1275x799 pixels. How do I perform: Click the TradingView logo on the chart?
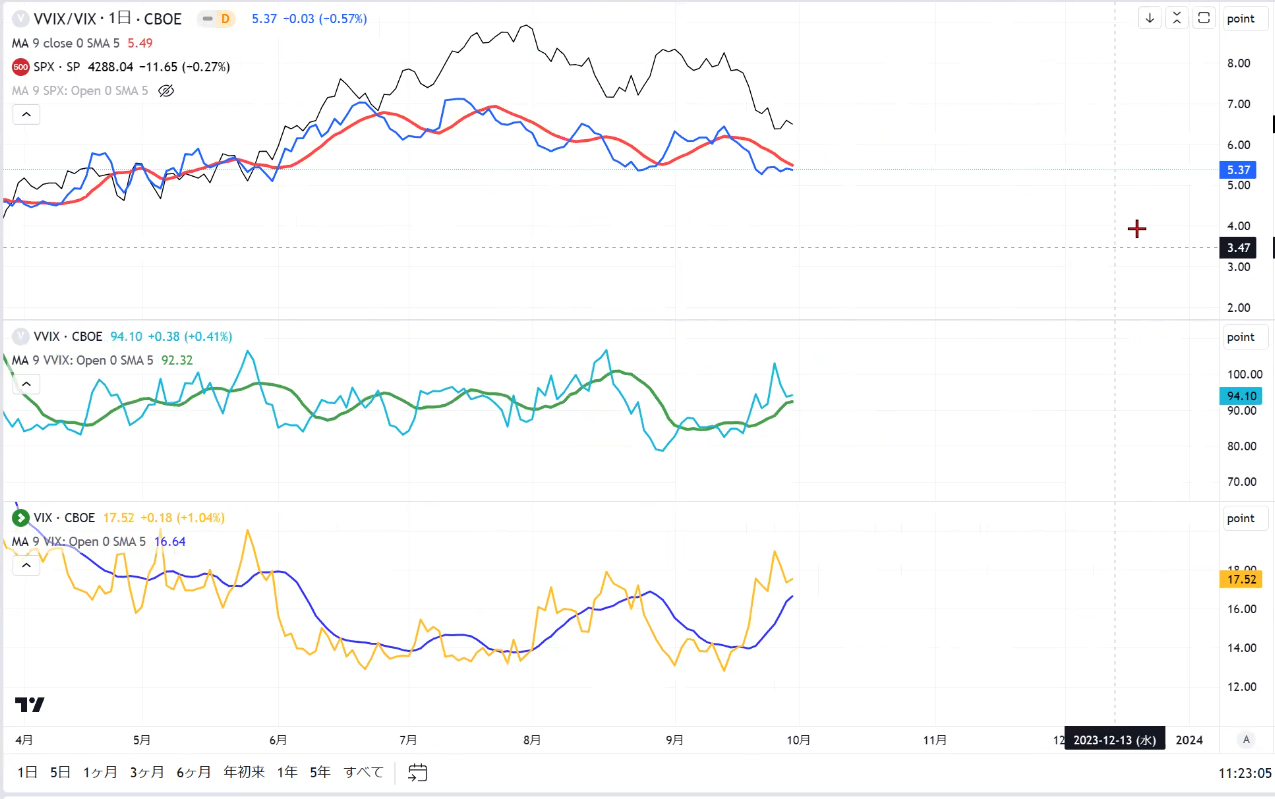(x=30, y=704)
